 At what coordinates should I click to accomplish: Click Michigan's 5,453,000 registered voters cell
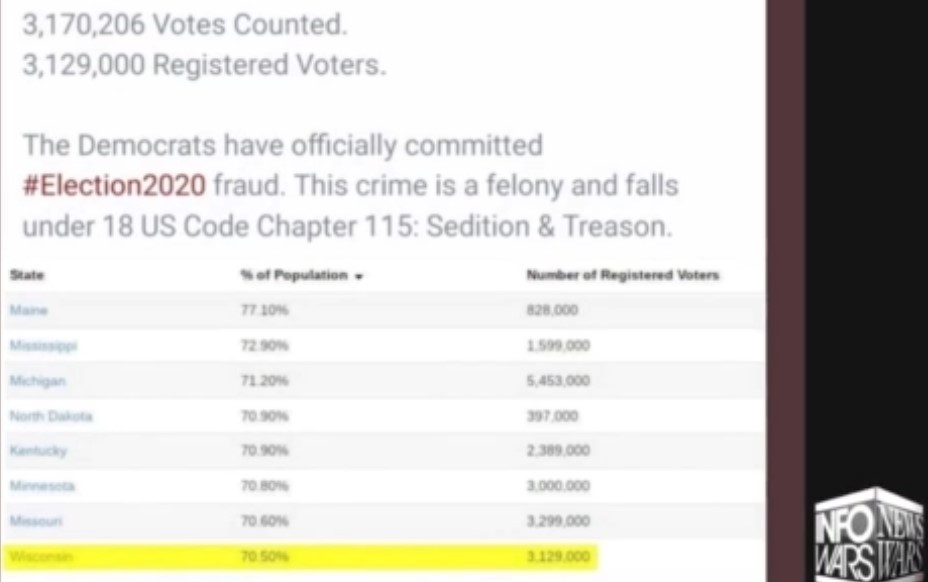(x=558, y=381)
